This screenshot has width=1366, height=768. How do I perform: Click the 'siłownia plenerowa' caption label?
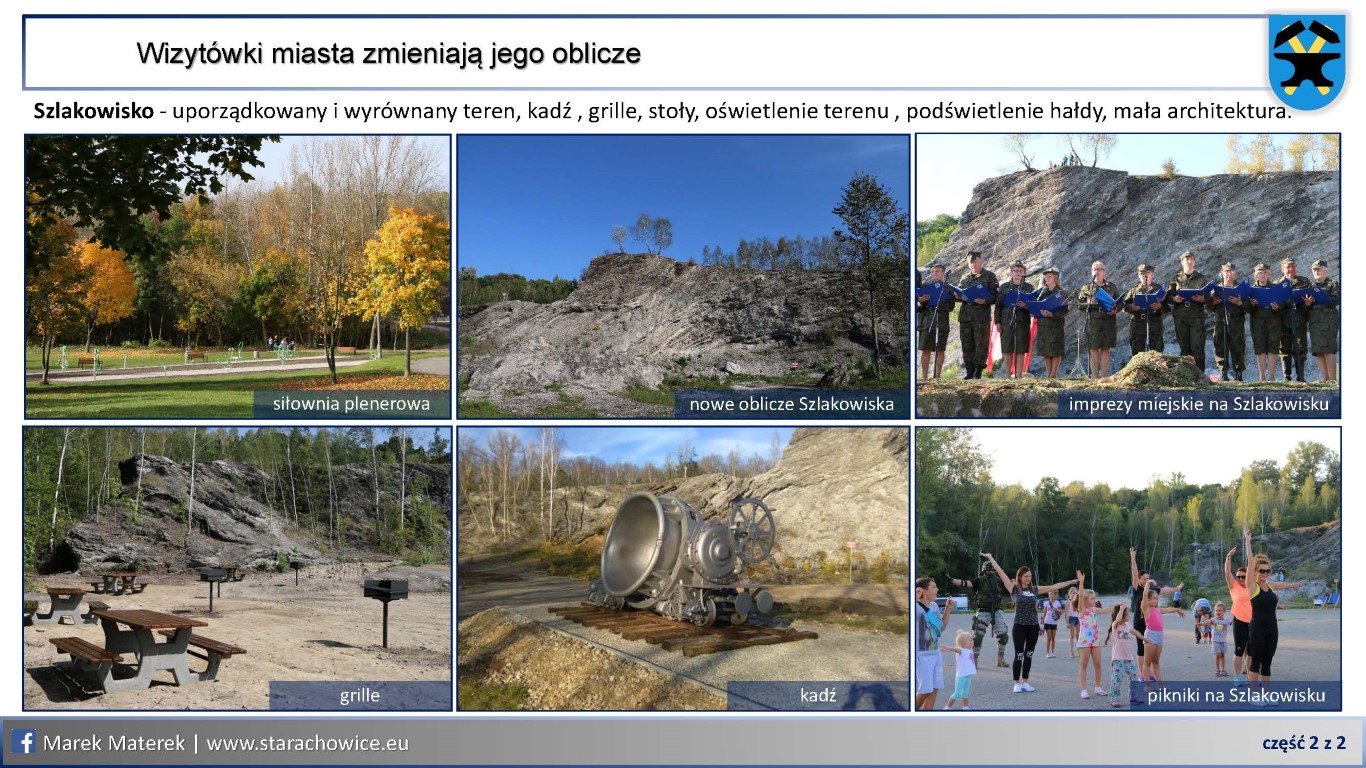[352, 405]
